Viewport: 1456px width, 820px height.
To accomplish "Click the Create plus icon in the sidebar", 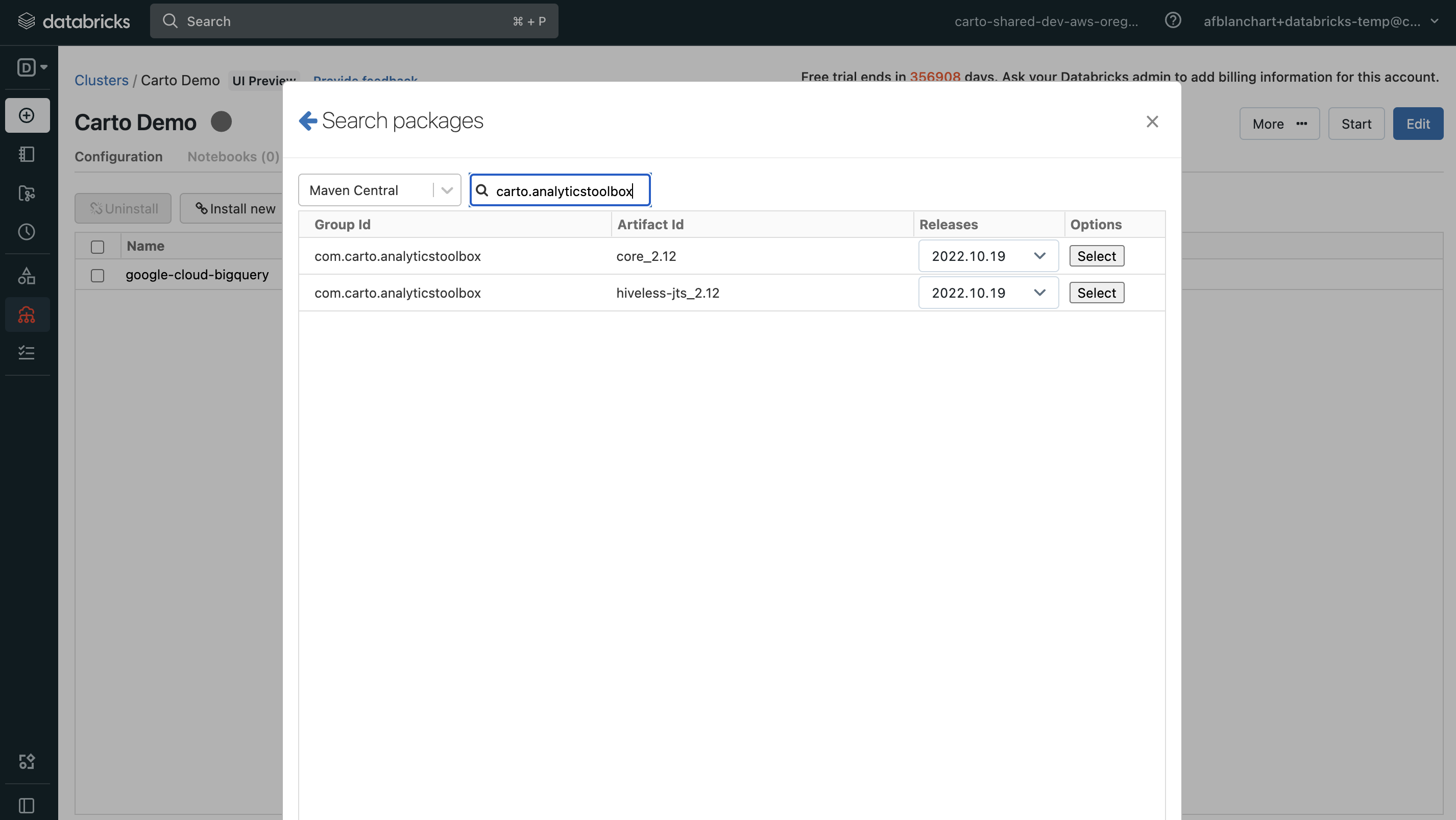I will pos(27,115).
